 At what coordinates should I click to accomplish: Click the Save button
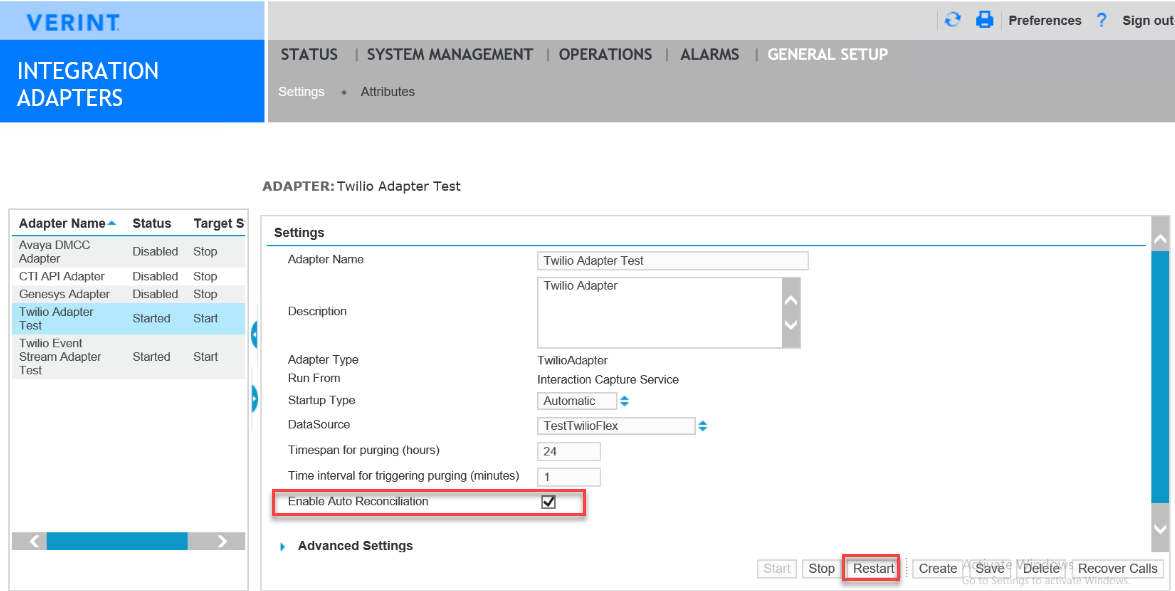tap(989, 569)
